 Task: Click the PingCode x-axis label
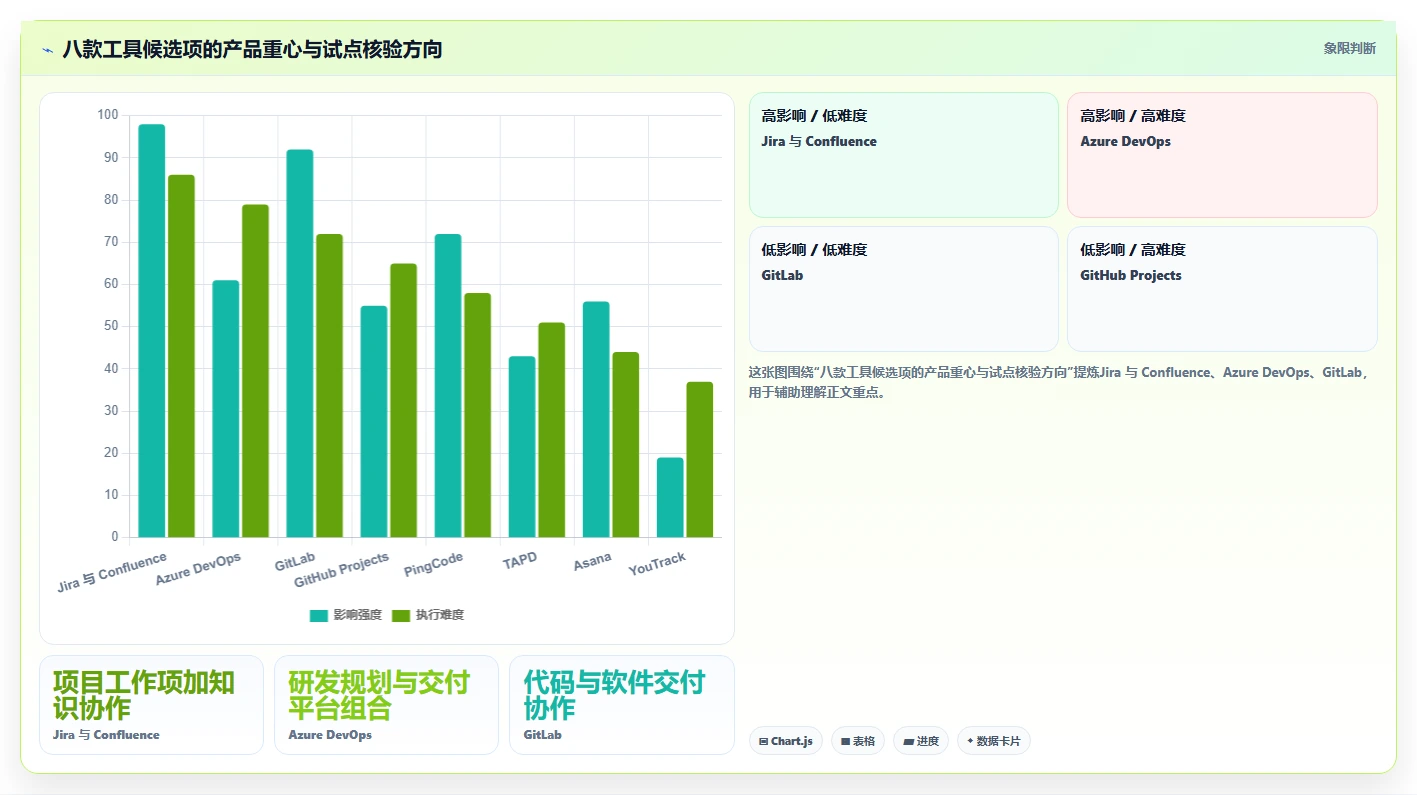434,565
